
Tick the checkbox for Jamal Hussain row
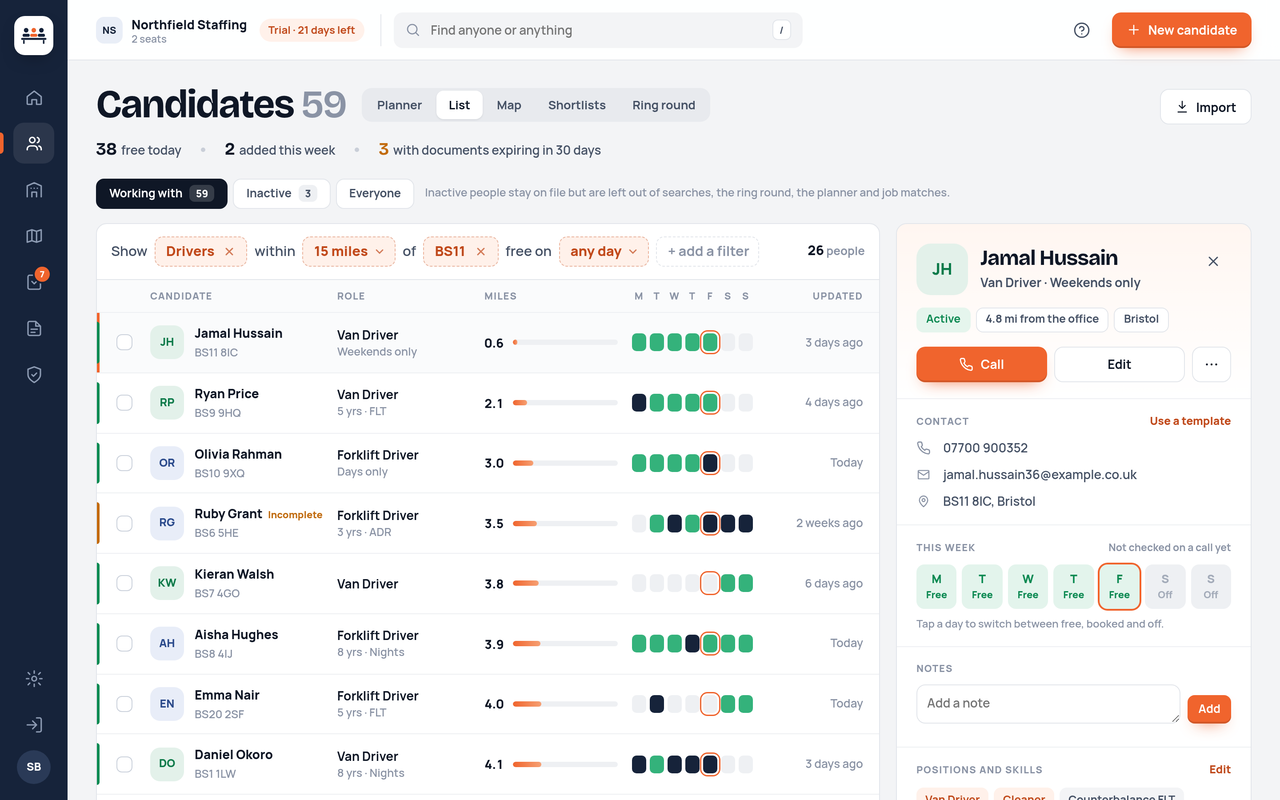[x=124, y=342]
